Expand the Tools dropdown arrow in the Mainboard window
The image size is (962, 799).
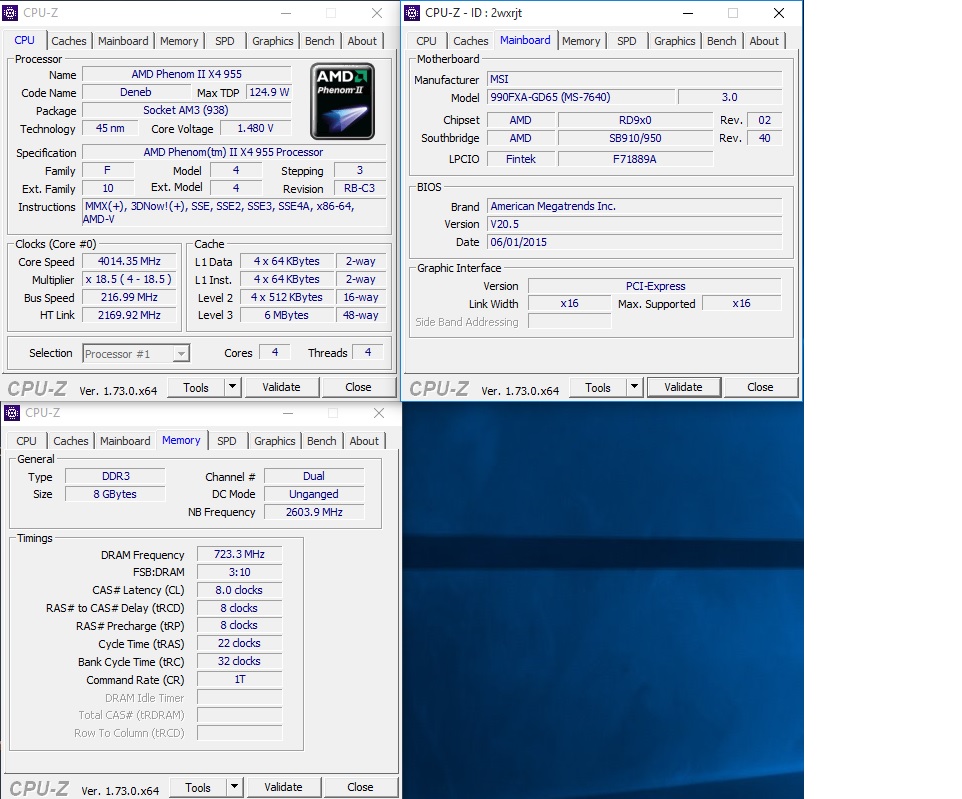coord(634,388)
